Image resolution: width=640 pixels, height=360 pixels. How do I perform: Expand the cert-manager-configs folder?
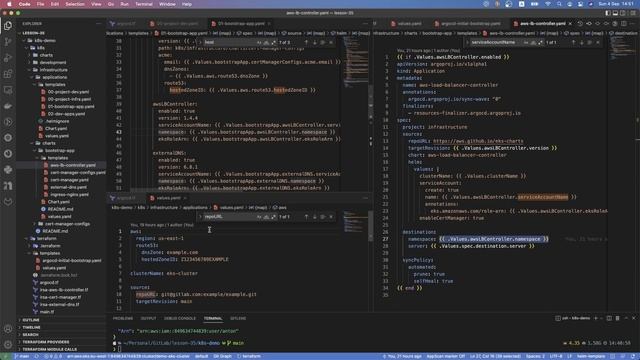[x=67, y=224]
